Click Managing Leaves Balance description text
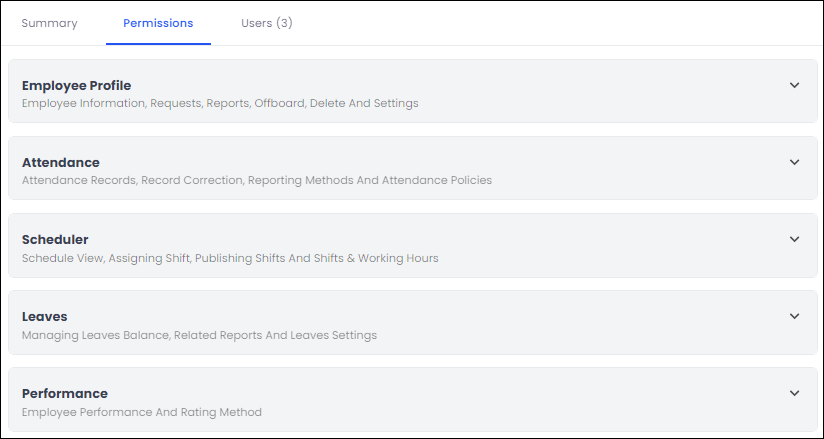The image size is (824, 439). (199, 335)
